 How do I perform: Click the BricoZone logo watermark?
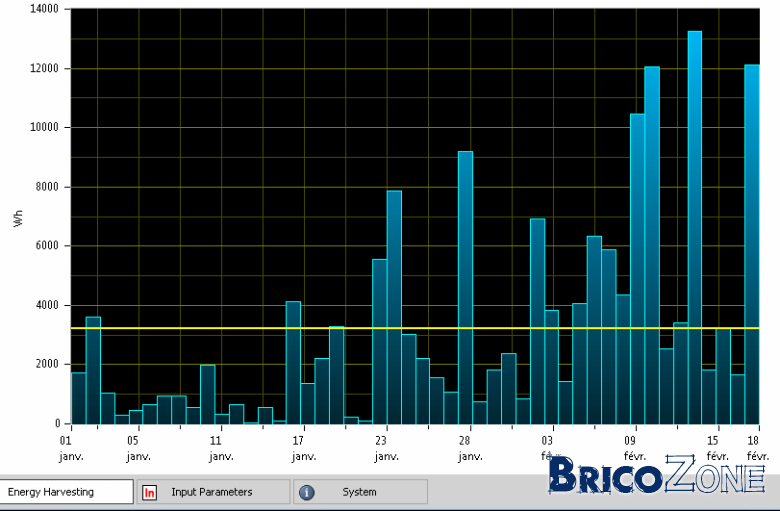pyautogui.click(x=657, y=475)
